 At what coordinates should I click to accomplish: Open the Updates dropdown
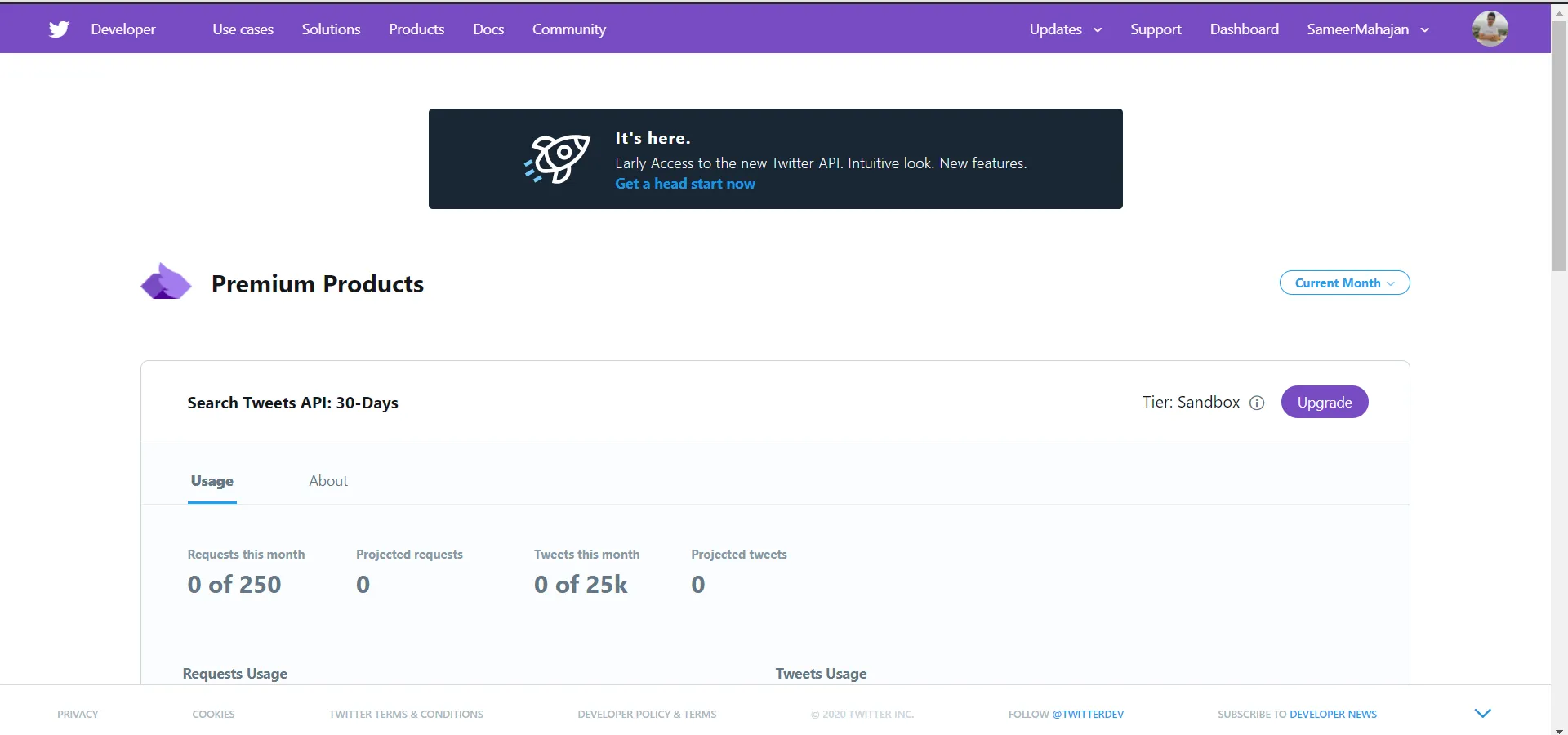(x=1065, y=29)
